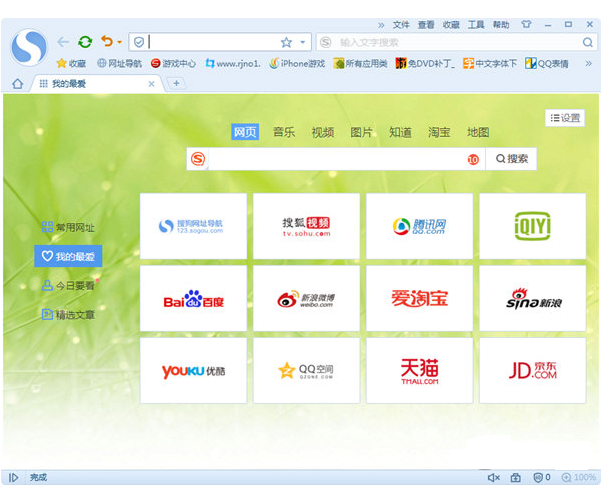Go back with the back arrow
This screenshot has width=603, height=501.
point(63,42)
